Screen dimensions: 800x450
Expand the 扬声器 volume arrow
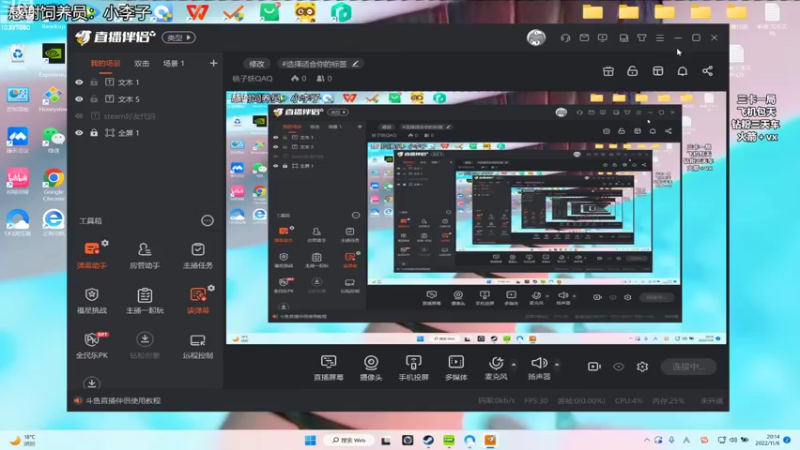(x=557, y=364)
